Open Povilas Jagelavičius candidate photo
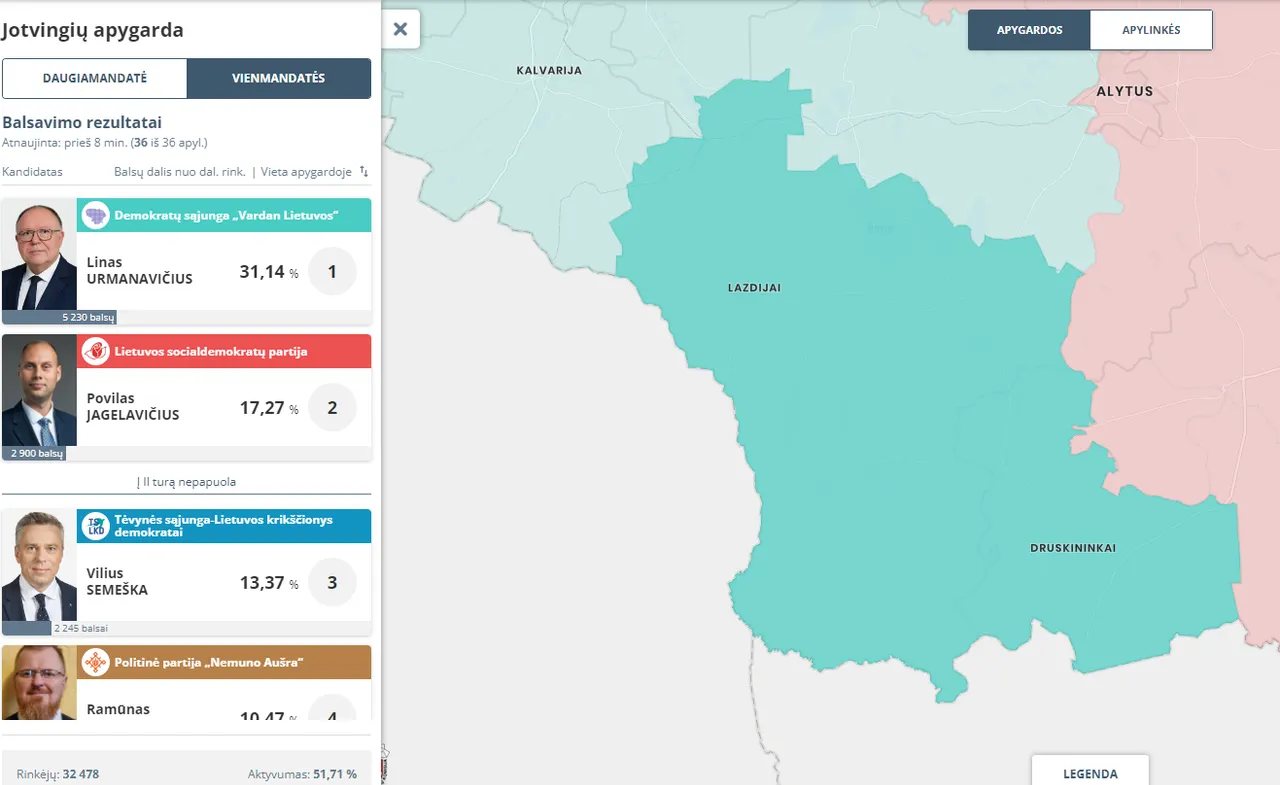This screenshot has height=785, width=1280. 39,392
